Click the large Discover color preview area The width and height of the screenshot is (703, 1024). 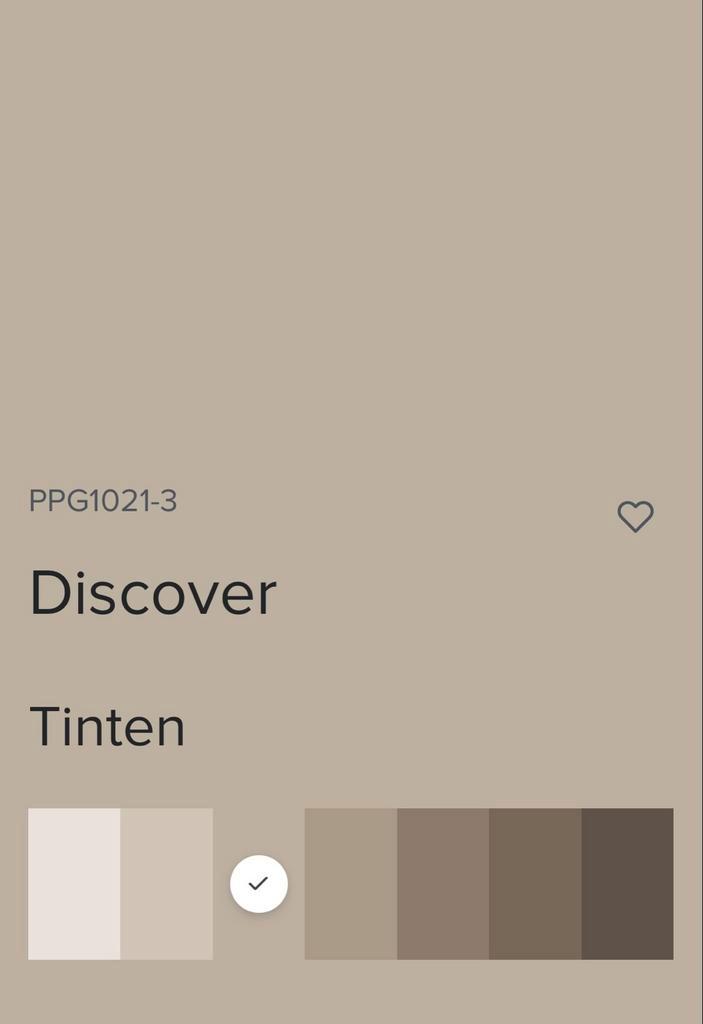(352, 235)
